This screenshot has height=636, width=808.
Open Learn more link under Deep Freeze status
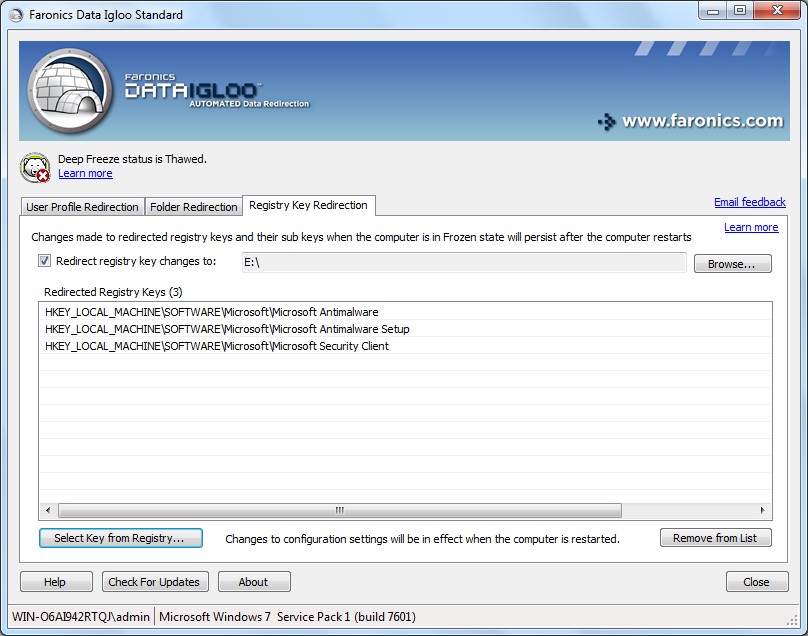coord(85,174)
